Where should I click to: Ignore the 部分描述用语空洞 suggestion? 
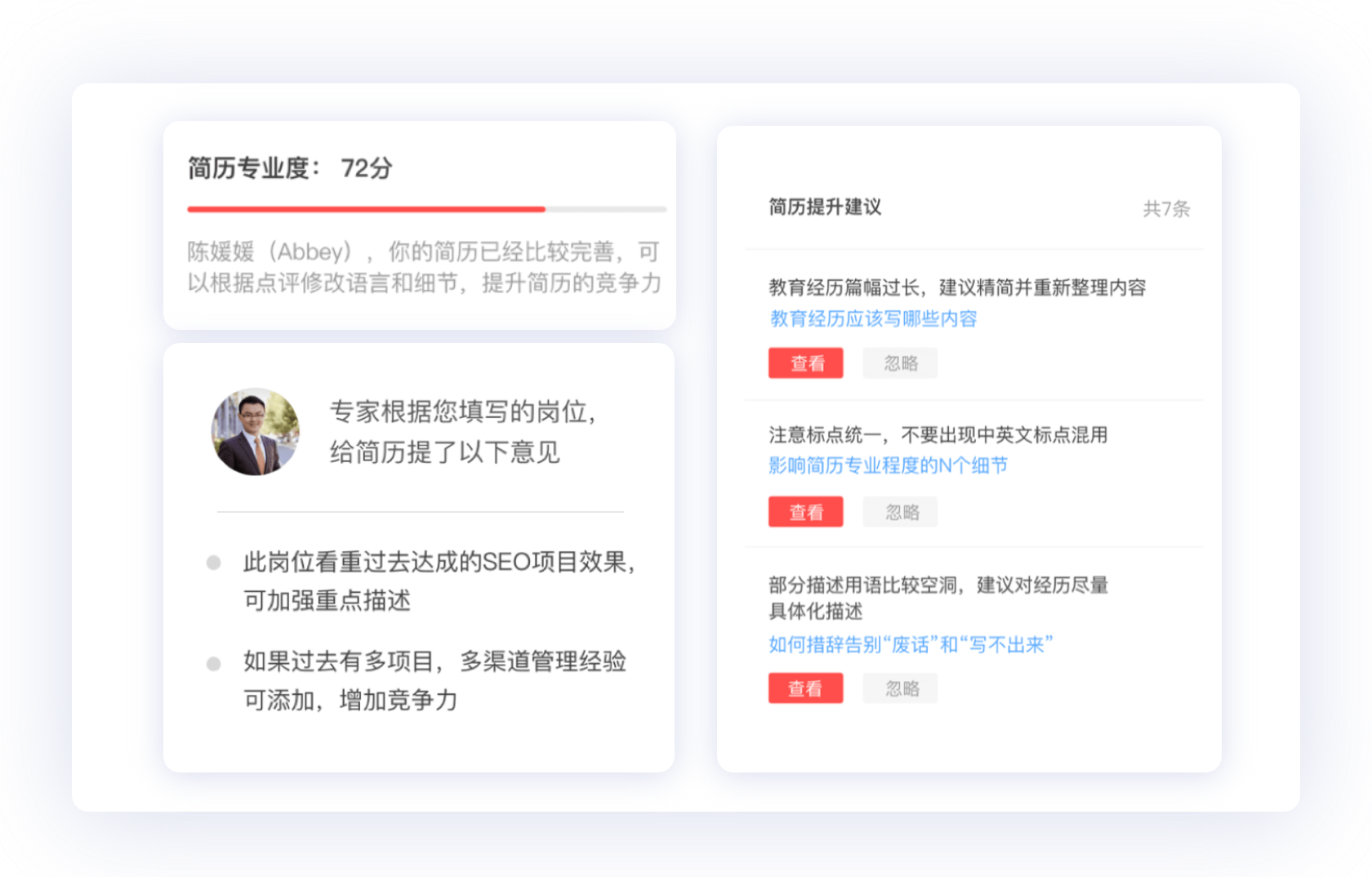(899, 688)
